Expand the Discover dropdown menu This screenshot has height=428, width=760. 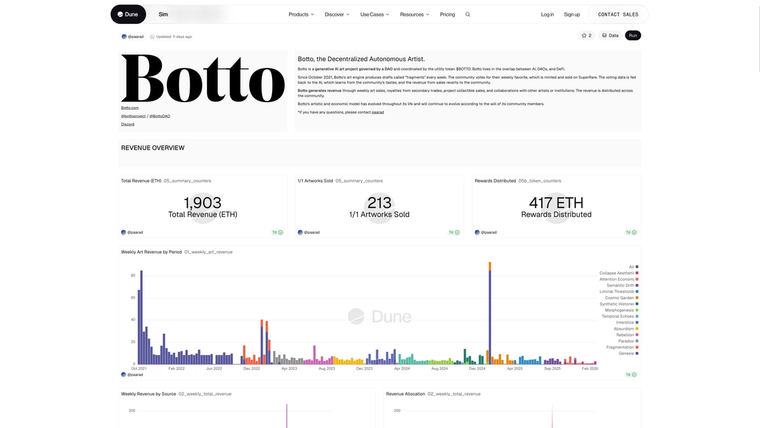coord(337,15)
